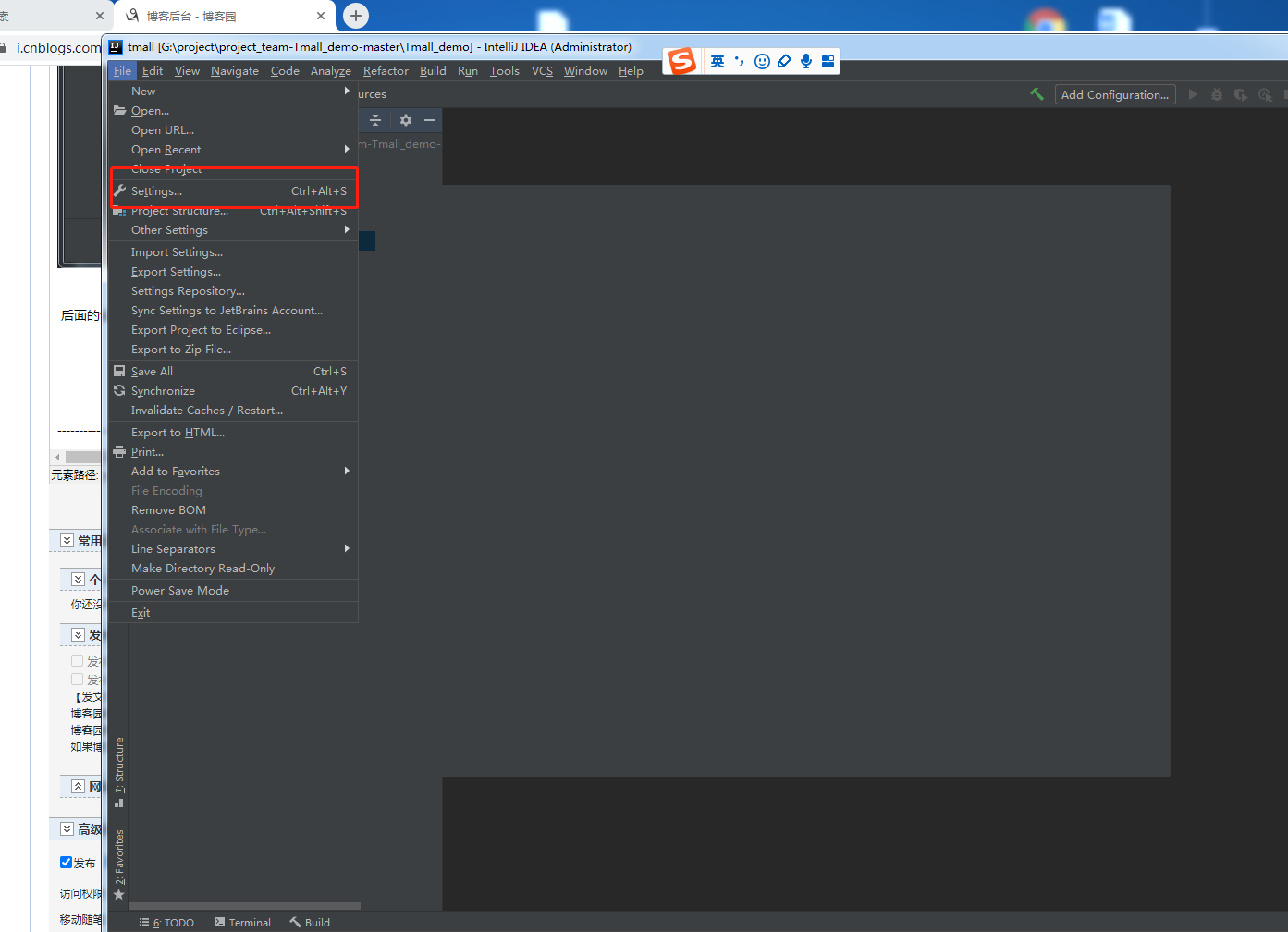Open the Edit menu
Screen dimensions: 1288x932
click(153, 70)
